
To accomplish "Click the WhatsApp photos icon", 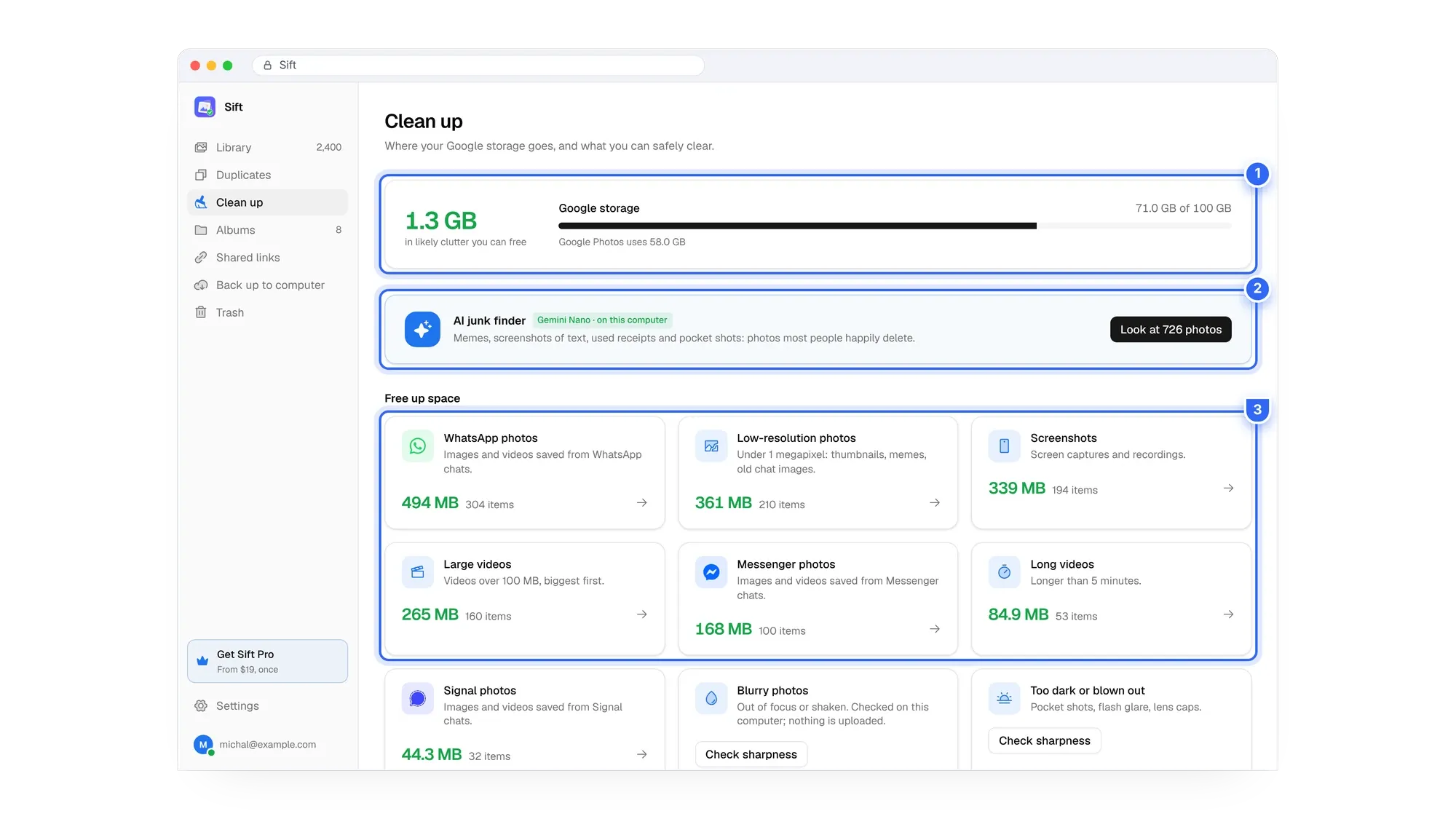I will point(418,446).
